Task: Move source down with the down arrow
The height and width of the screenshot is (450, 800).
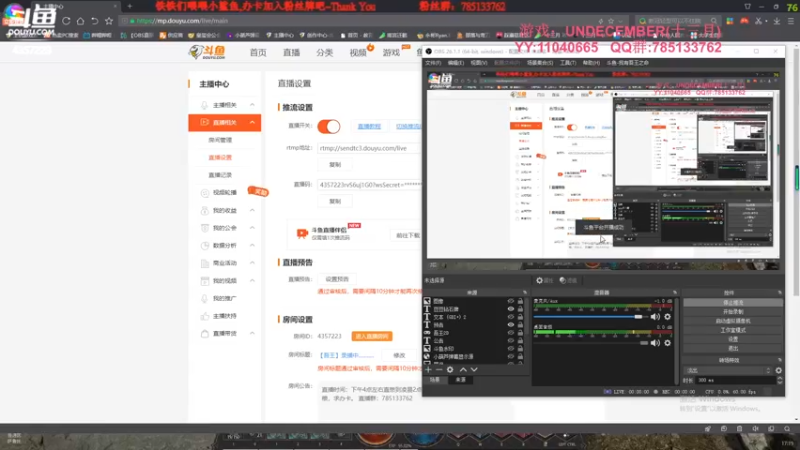Action: pos(474,369)
